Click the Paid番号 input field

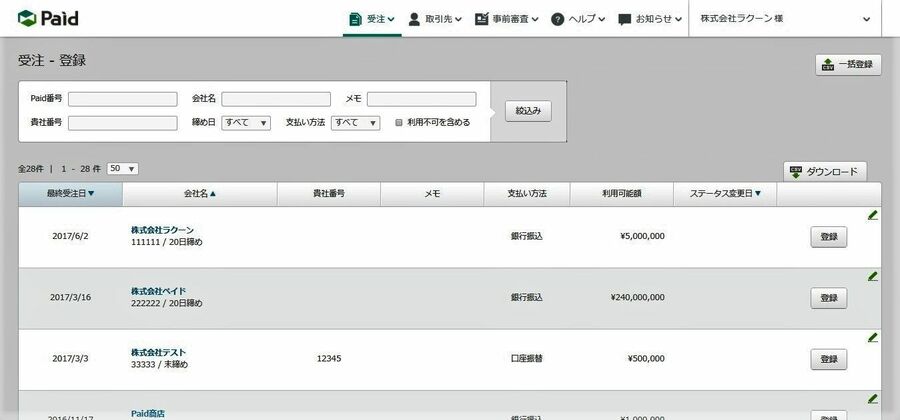pos(122,99)
